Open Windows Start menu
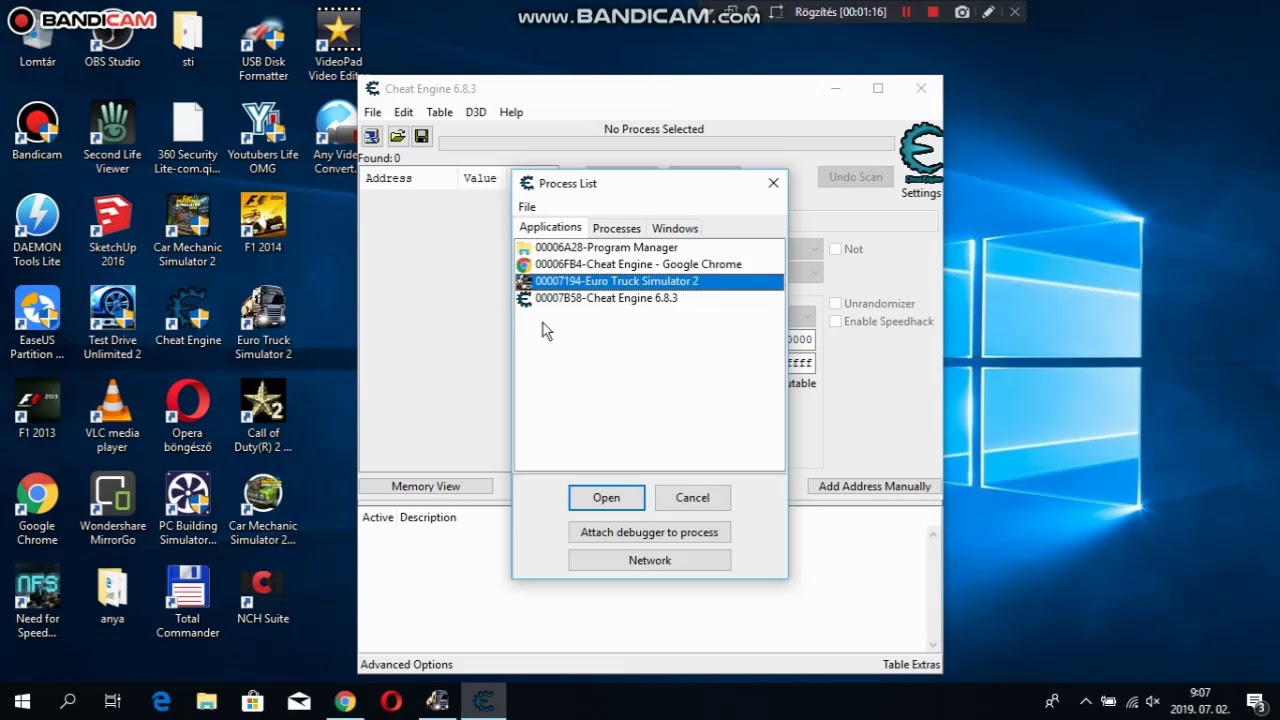 click(22, 701)
